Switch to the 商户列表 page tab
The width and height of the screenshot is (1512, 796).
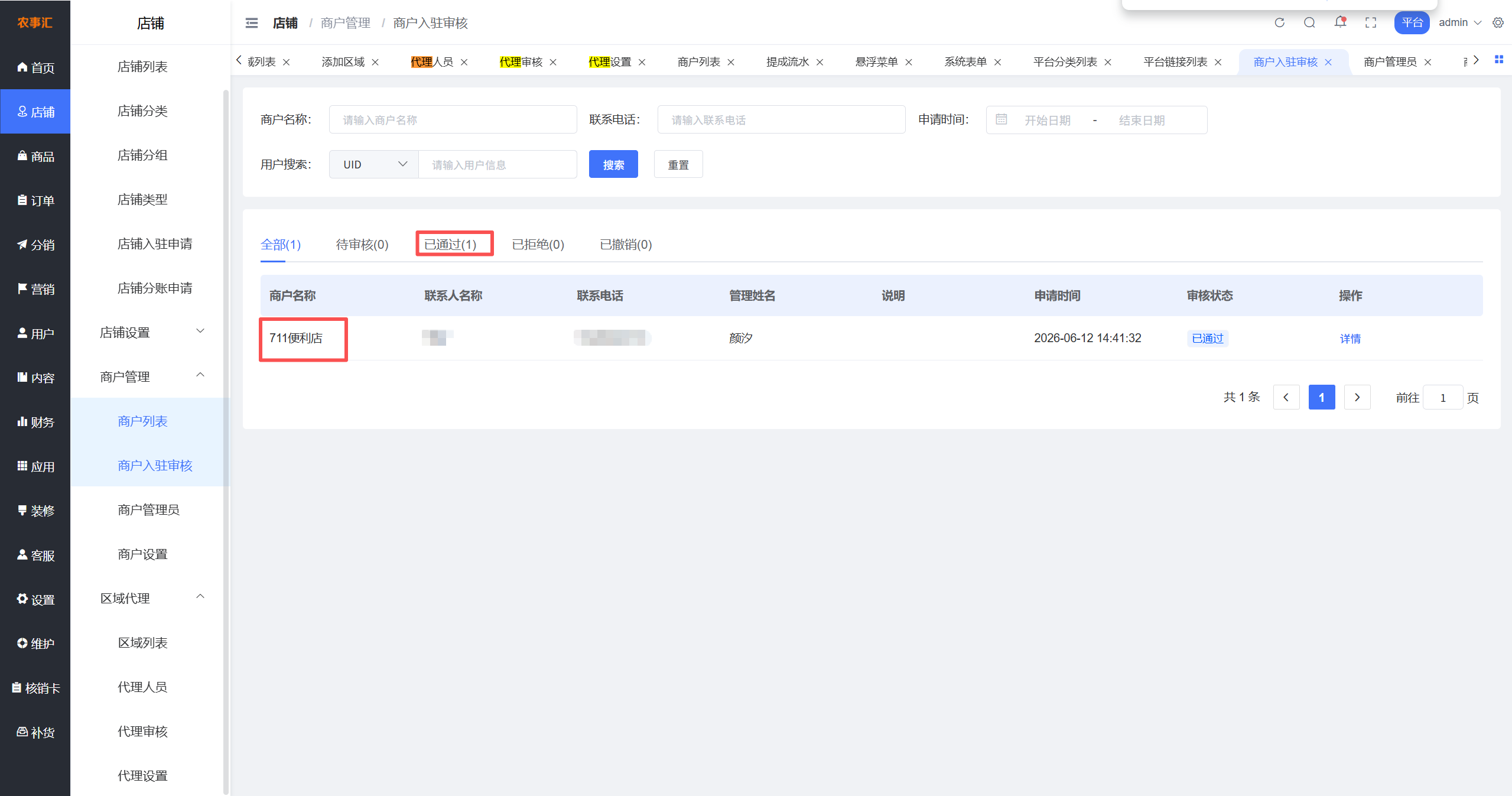(x=699, y=62)
